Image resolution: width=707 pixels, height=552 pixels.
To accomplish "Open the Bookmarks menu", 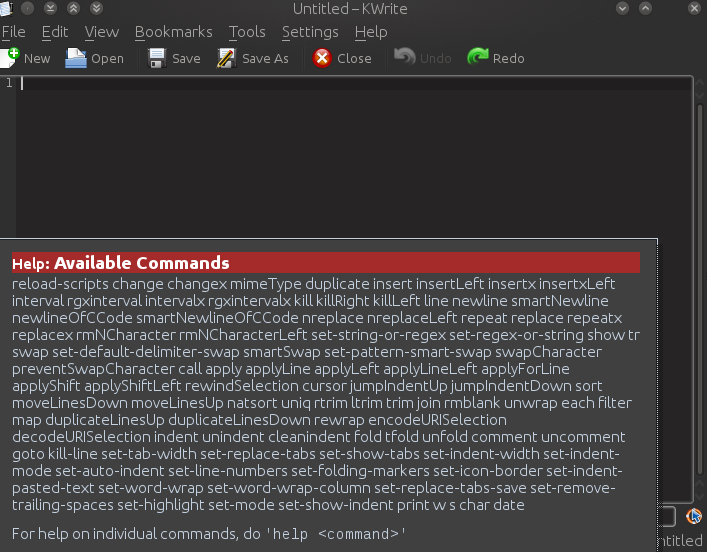I will tap(174, 32).
